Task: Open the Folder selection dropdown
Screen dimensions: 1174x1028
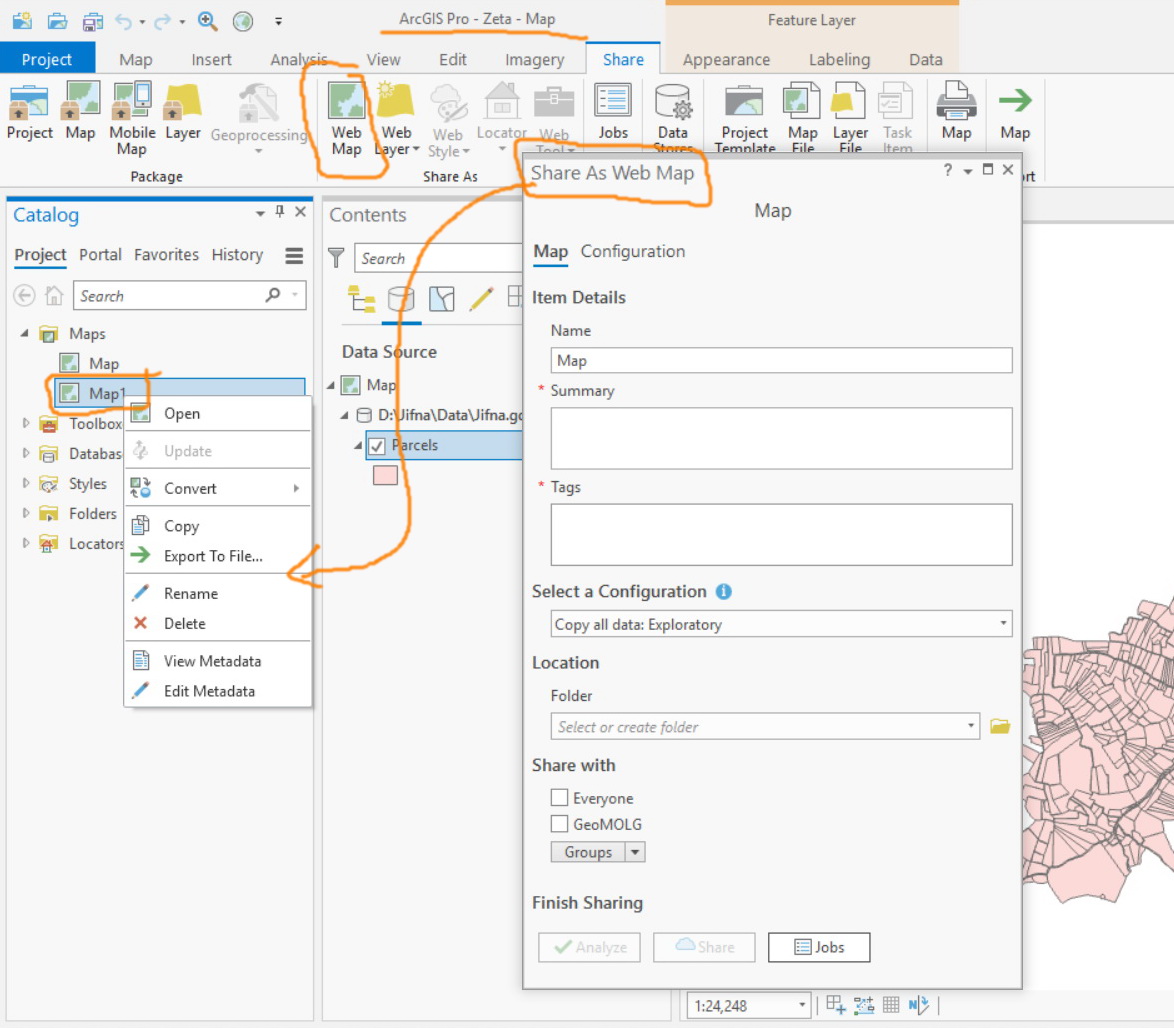Action: (x=970, y=726)
